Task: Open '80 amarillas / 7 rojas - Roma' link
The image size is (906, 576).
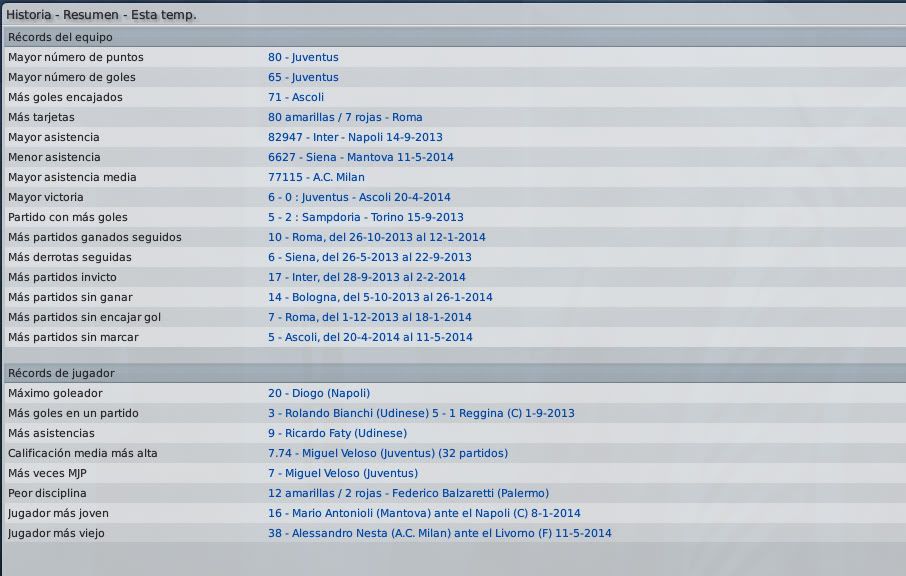Action: click(345, 117)
